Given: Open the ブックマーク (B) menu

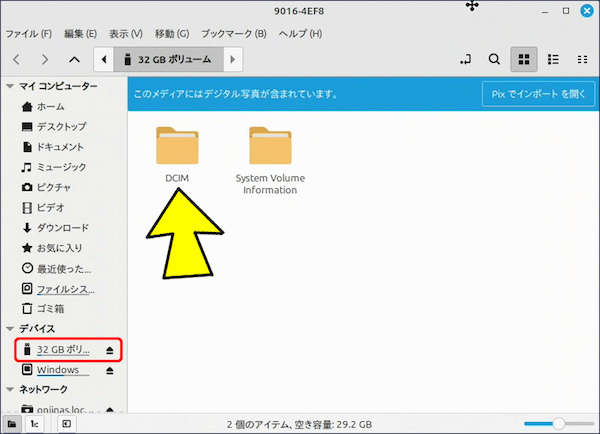Looking at the screenshot, I should (233, 33).
